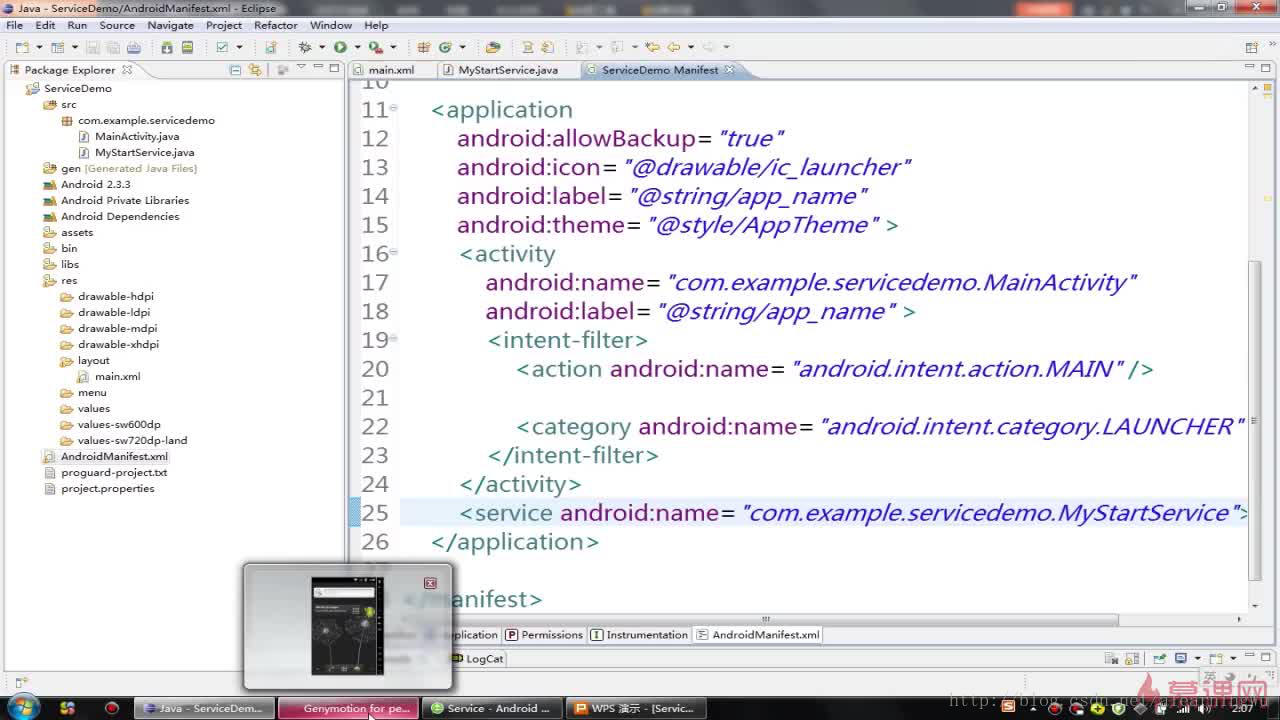
Task: Switch to WPS presentation in the taskbar
Action: click(636, 708)
